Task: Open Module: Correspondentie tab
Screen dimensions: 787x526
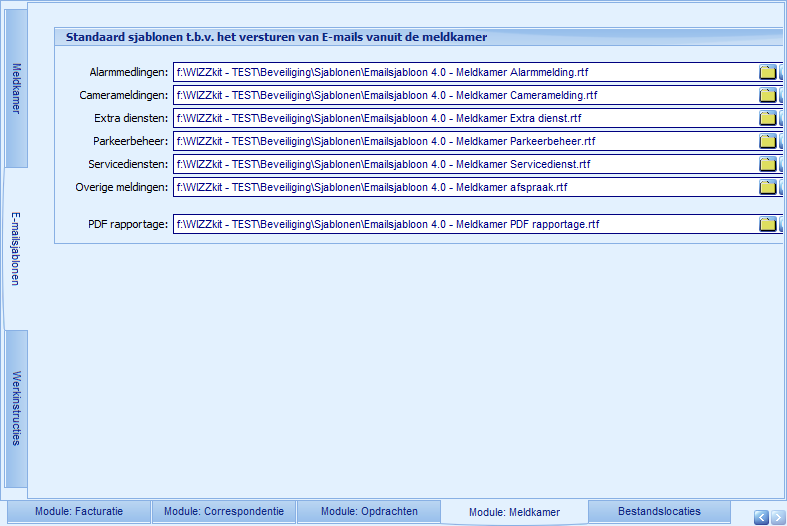Action: (223, 511)
